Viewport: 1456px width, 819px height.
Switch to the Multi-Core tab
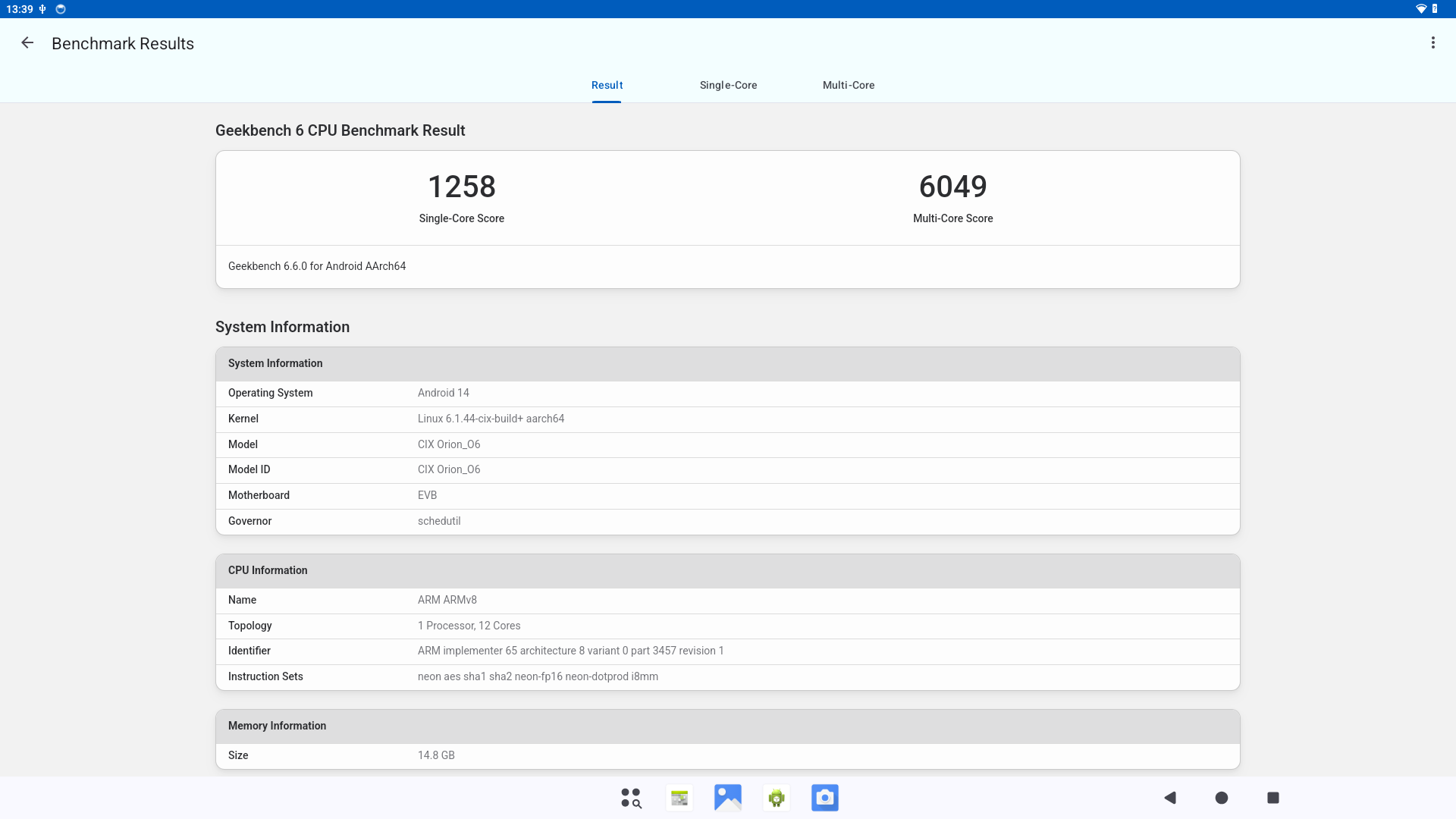click(x=849, y=85)
